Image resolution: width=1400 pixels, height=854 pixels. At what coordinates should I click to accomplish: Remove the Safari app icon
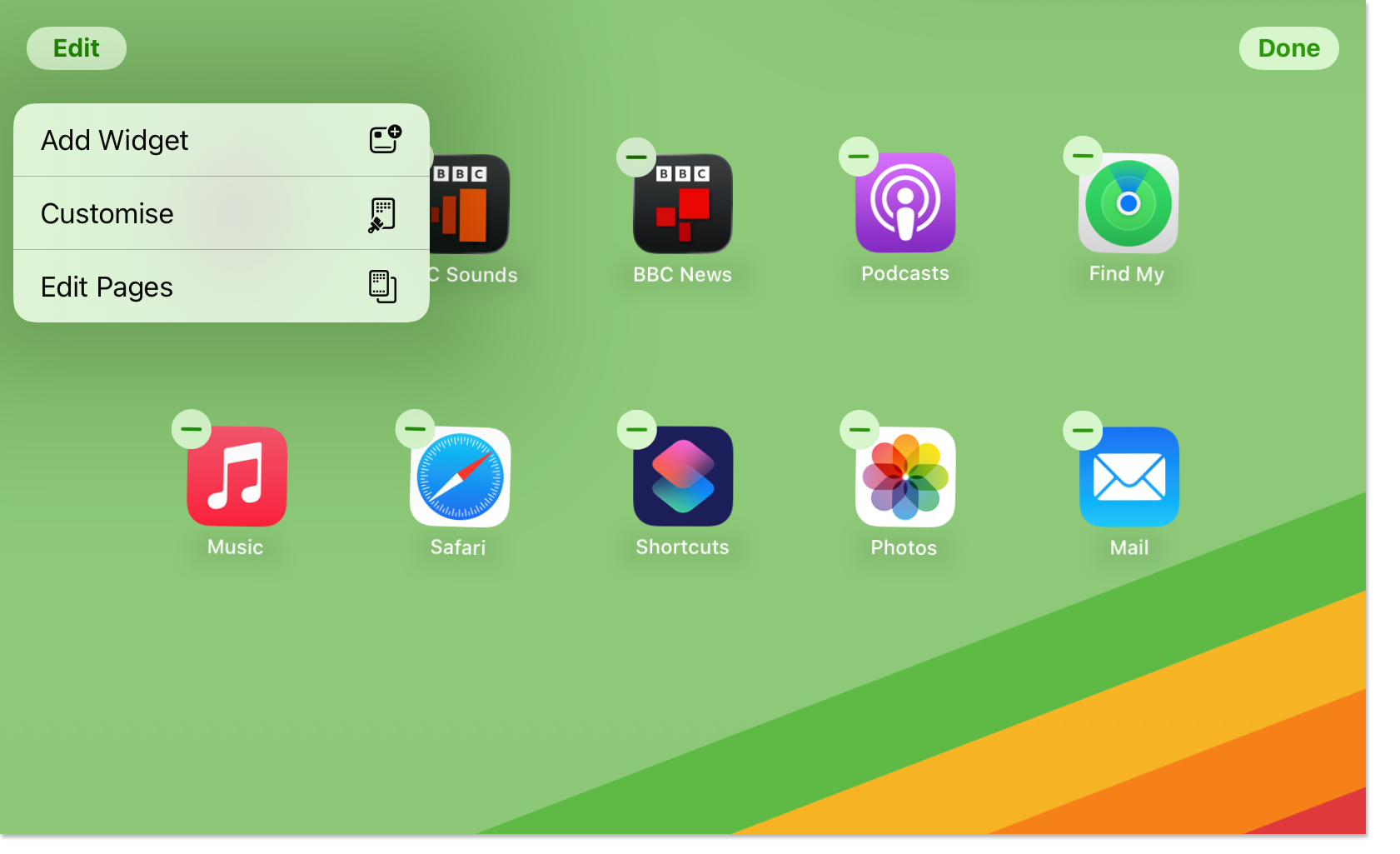[414, 429]
